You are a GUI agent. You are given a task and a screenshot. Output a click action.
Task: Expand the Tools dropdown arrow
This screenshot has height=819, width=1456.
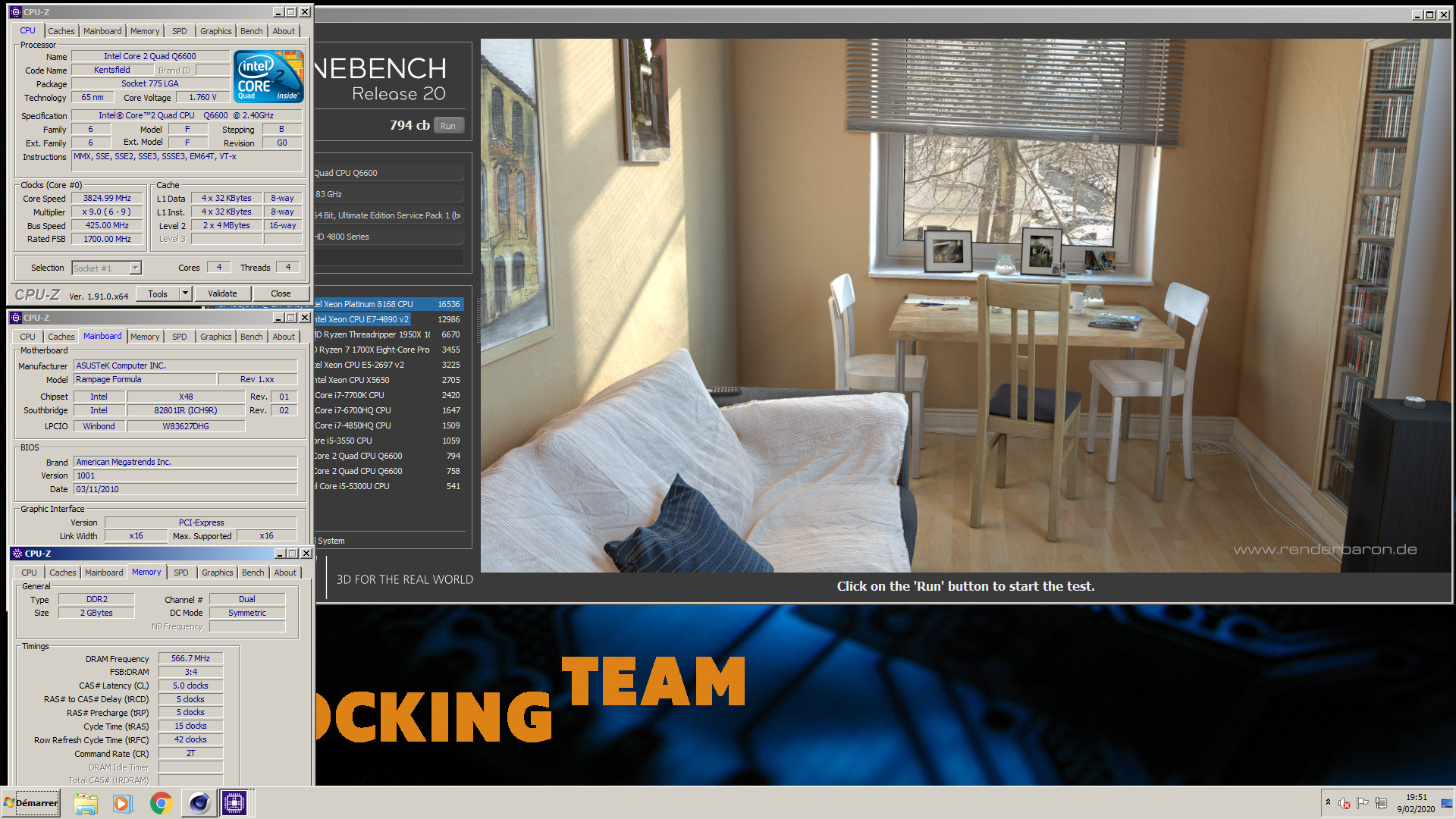(x=185, y=293)
